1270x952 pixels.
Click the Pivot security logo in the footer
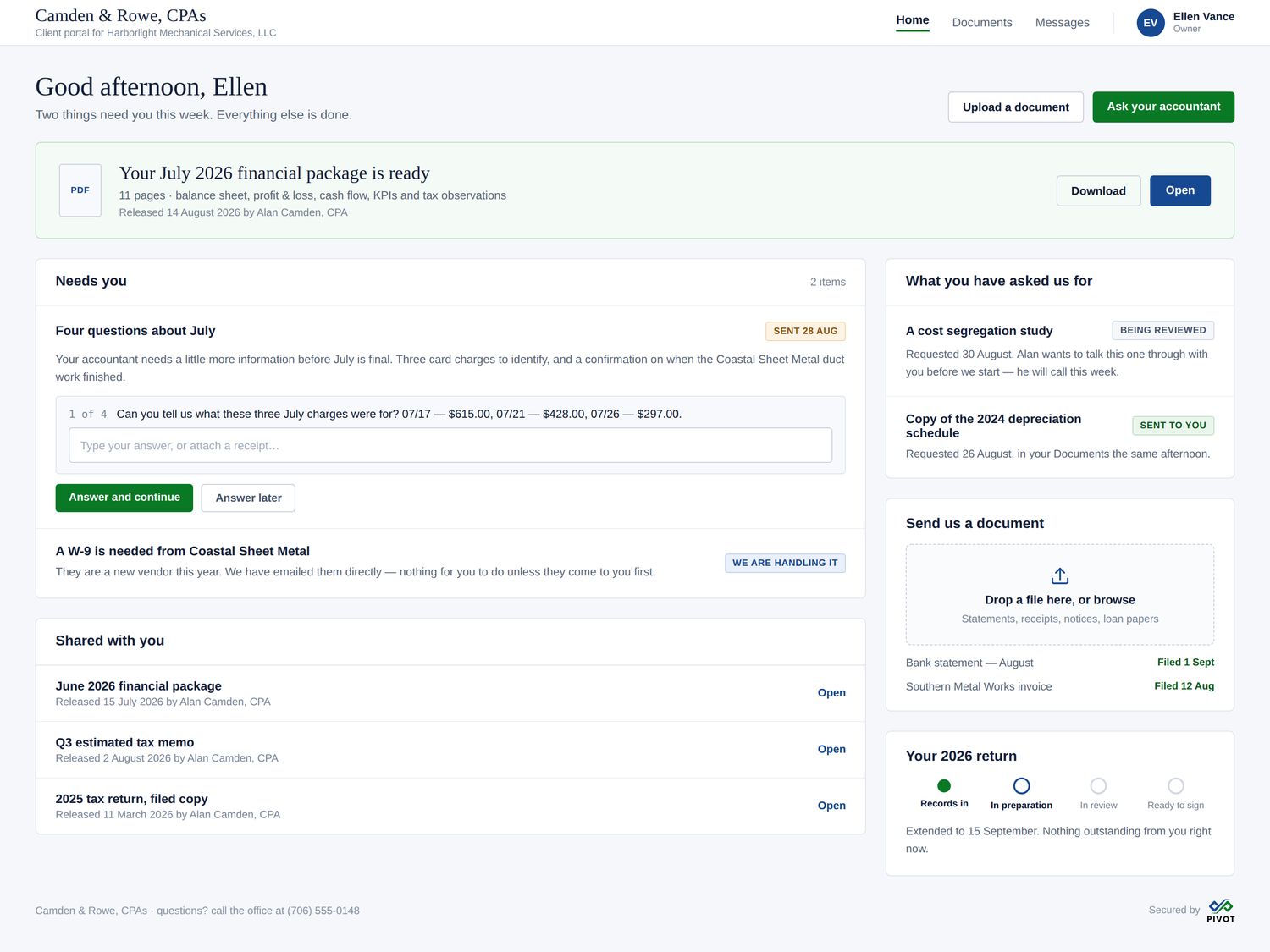coord(1220,911)
